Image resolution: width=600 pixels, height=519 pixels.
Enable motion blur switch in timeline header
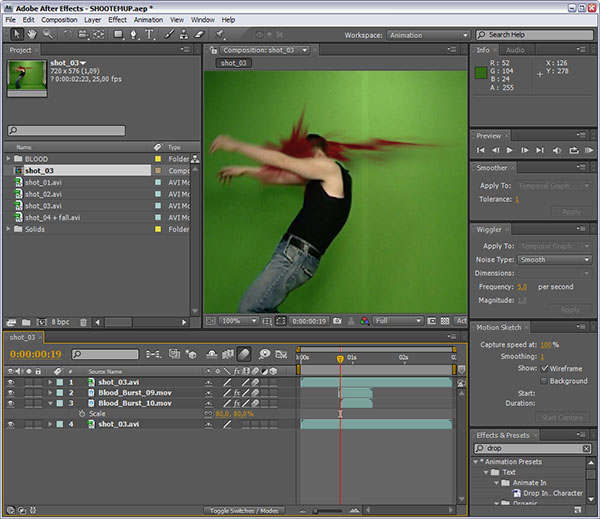pos(245,354)
